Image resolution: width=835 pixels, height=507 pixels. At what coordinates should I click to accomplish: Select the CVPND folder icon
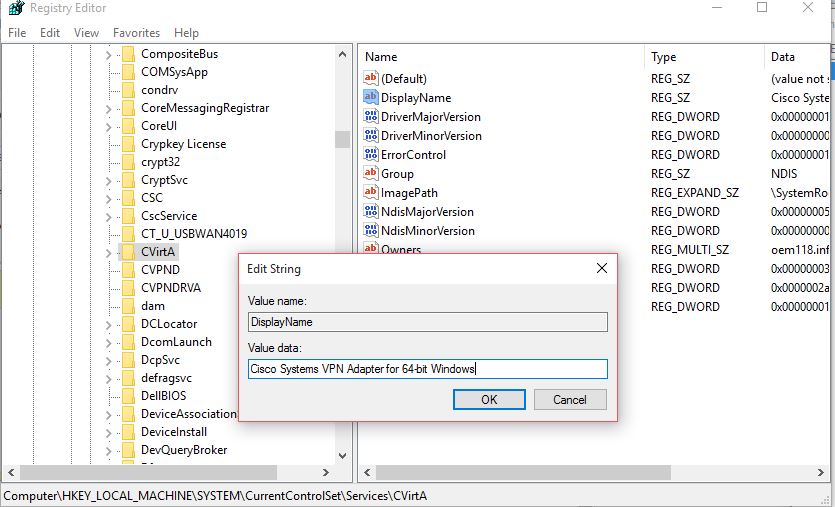click(x=128, y=270)
